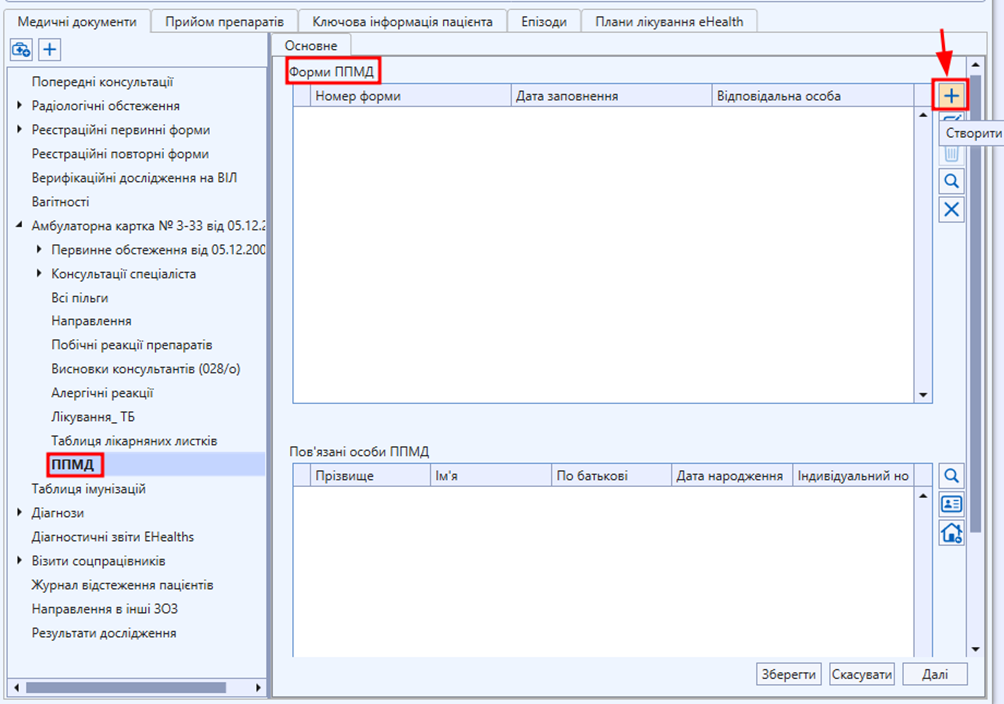Collapse the Амбулаторна картка № 3-33 node
Screen dimensions: 1004x704
tap(20, 226)
